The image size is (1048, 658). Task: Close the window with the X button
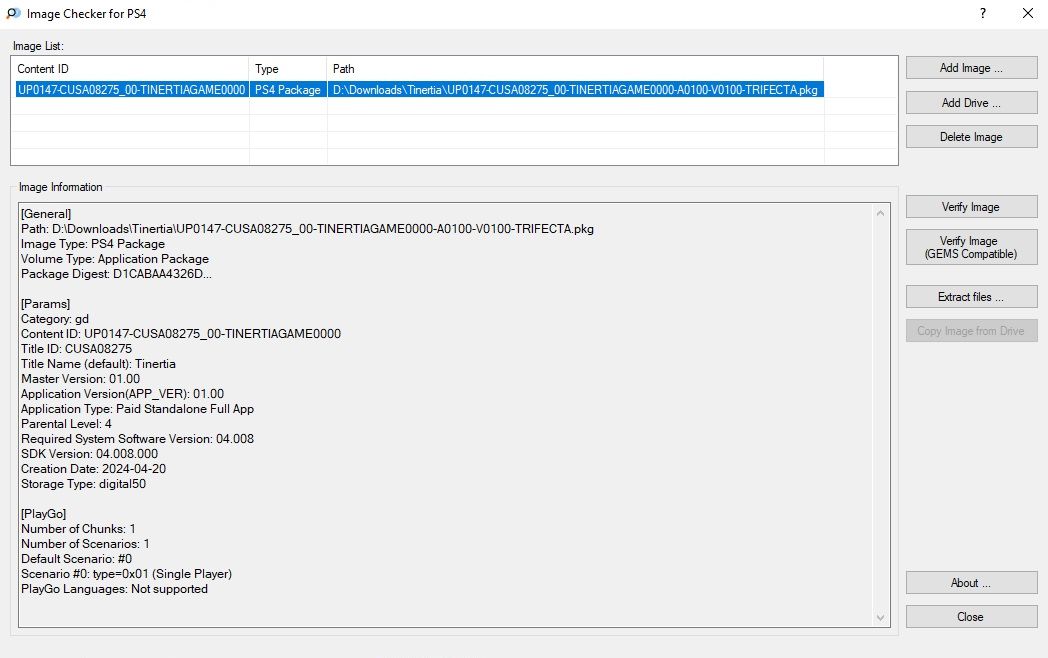pyautogui.click(x=1028, y=13)
